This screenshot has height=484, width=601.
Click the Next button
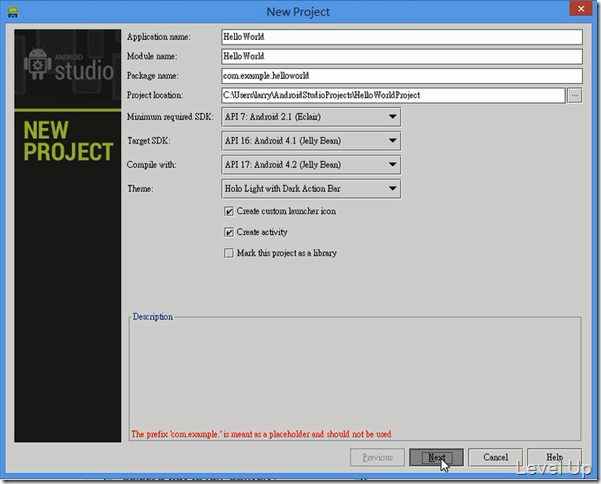pyautogui.click(x=437, y=457)
